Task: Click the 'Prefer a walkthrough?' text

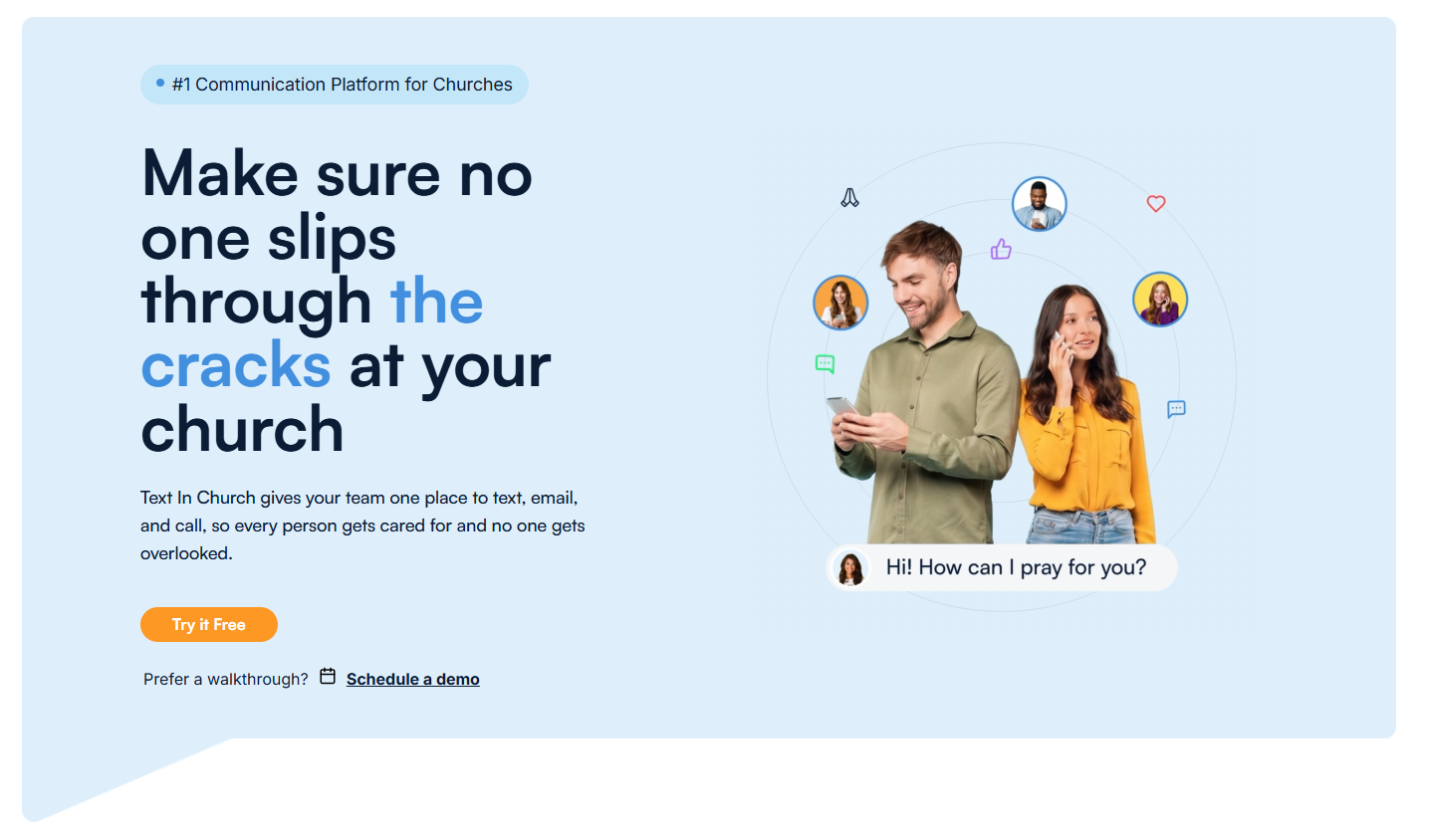Action: pyautogui.click(x=226, y=679)
